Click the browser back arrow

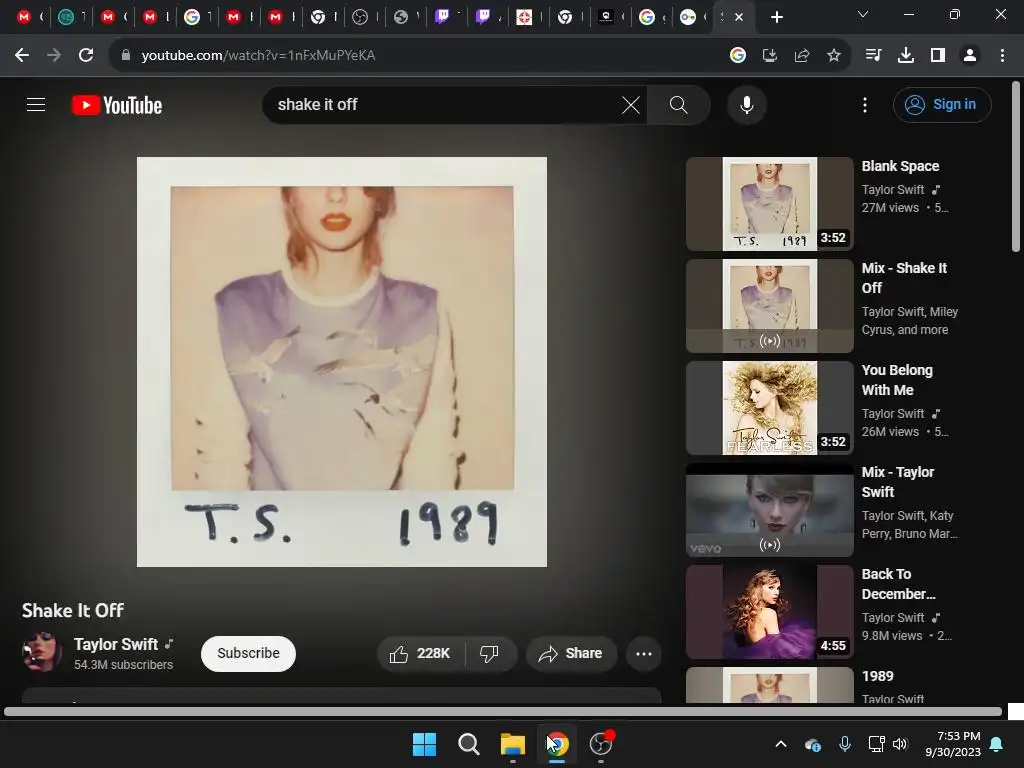[22, 56]
